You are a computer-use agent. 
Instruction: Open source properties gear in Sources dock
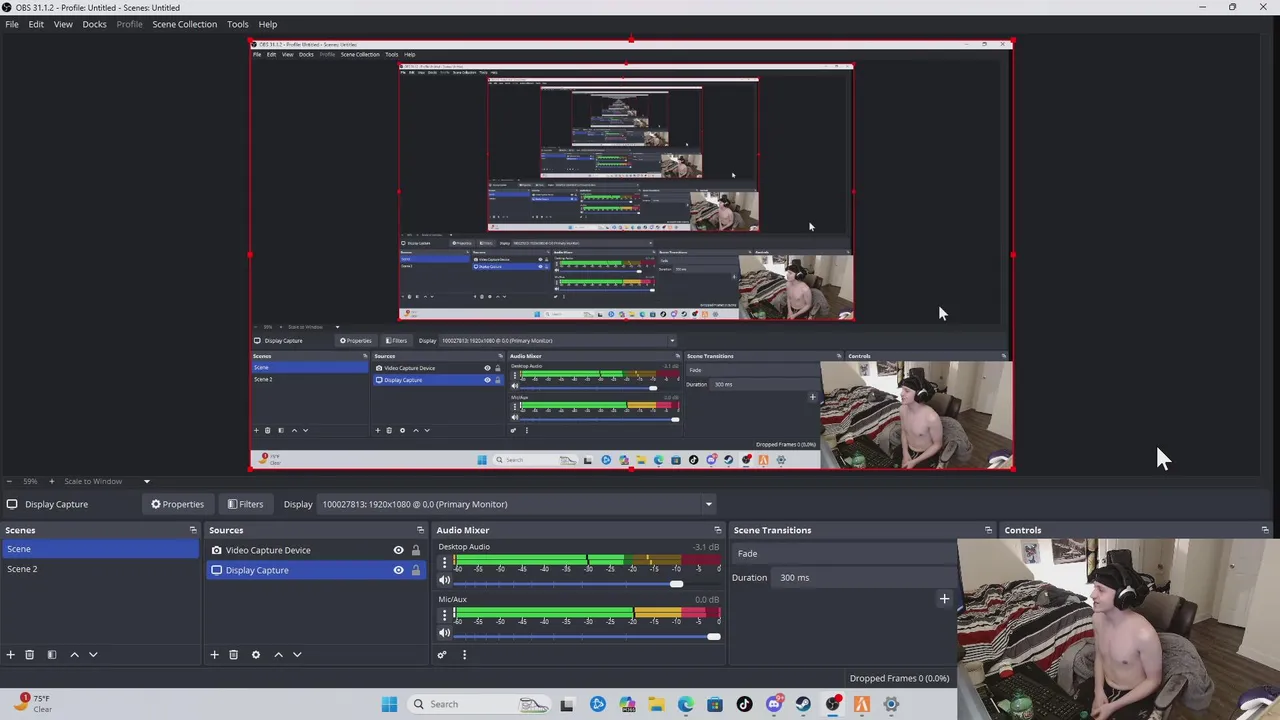[x=256, y=654]
